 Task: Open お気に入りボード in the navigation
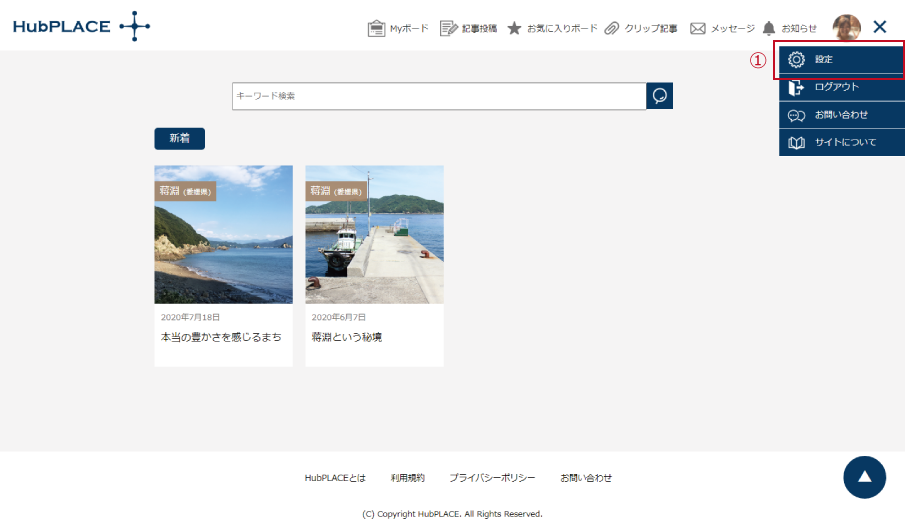(x=562, y=28)
